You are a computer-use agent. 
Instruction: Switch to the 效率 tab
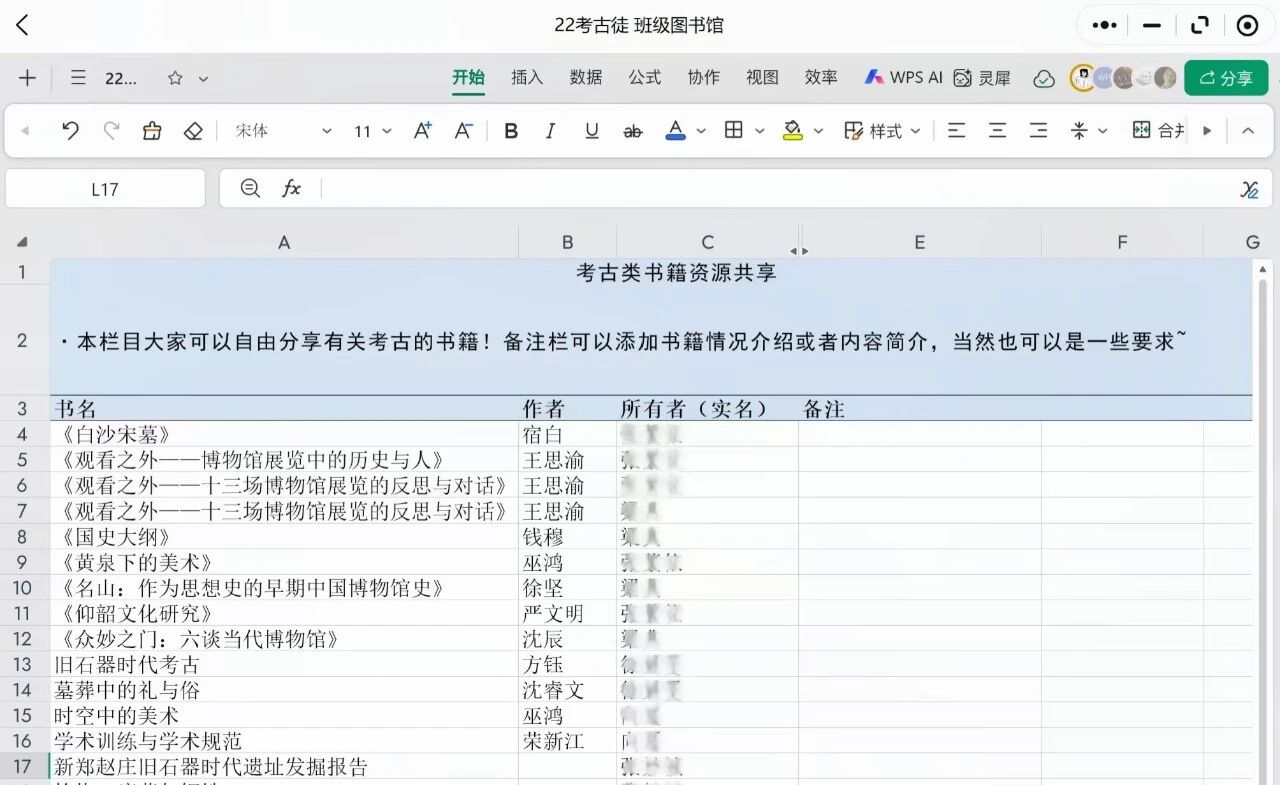pos(821,78)
